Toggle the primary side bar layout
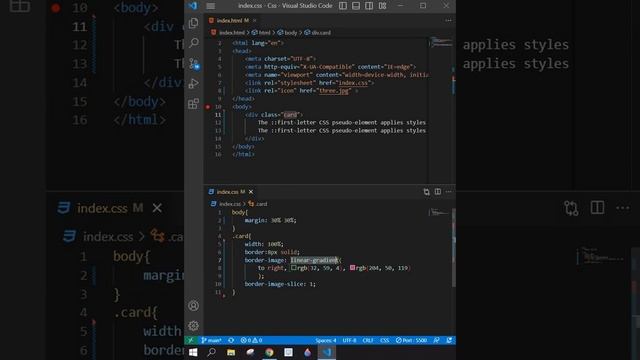Viewport: 640px width, 360px height. coord(343,6)
